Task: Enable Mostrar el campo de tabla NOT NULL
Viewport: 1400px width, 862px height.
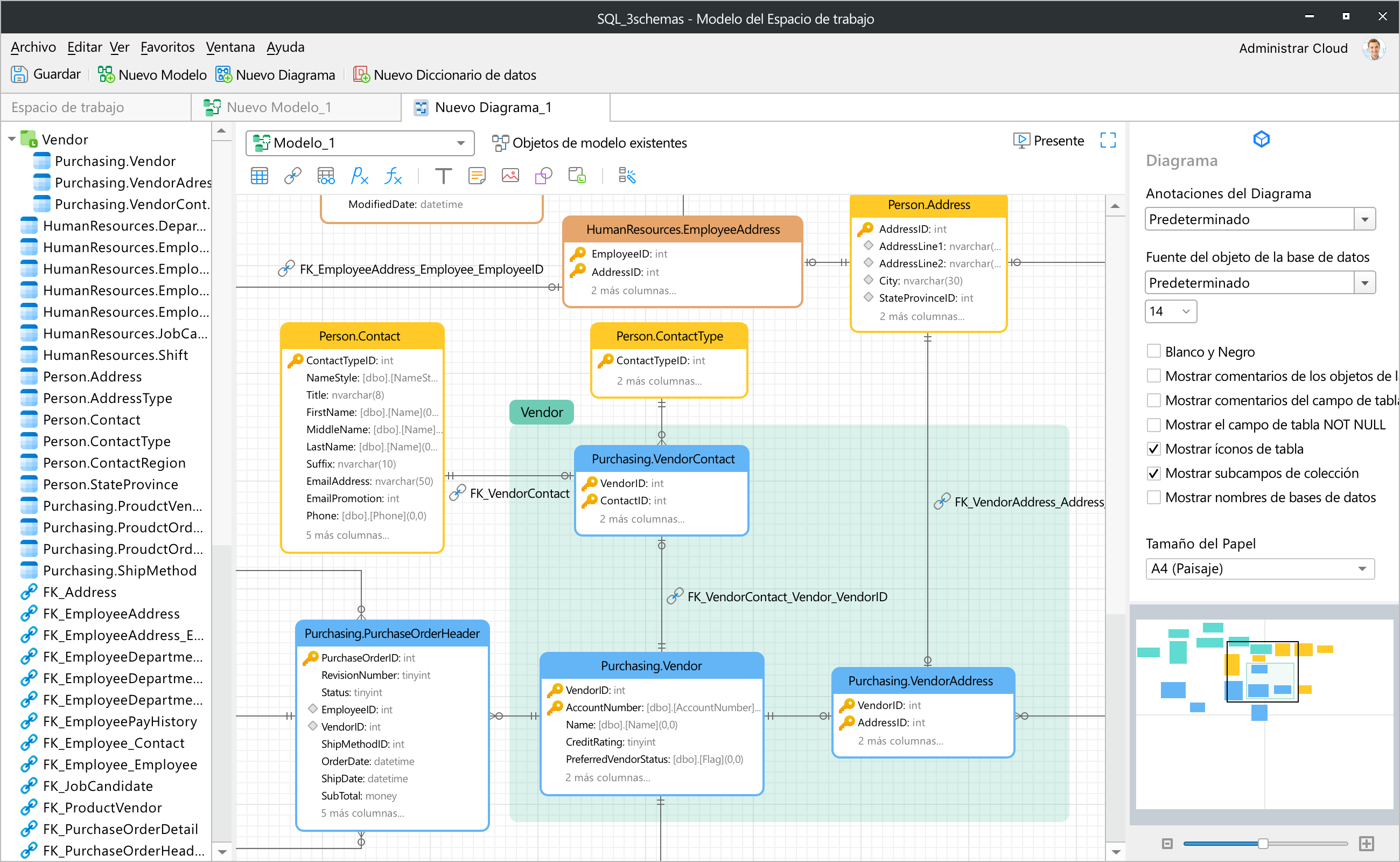Action: pos(1153,425)
